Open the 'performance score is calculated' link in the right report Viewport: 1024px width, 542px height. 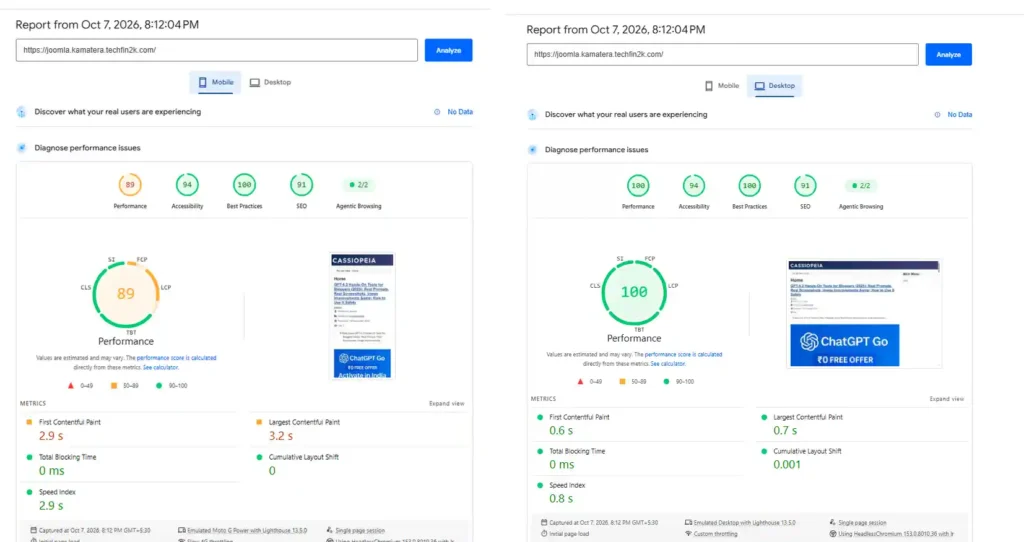683,355
